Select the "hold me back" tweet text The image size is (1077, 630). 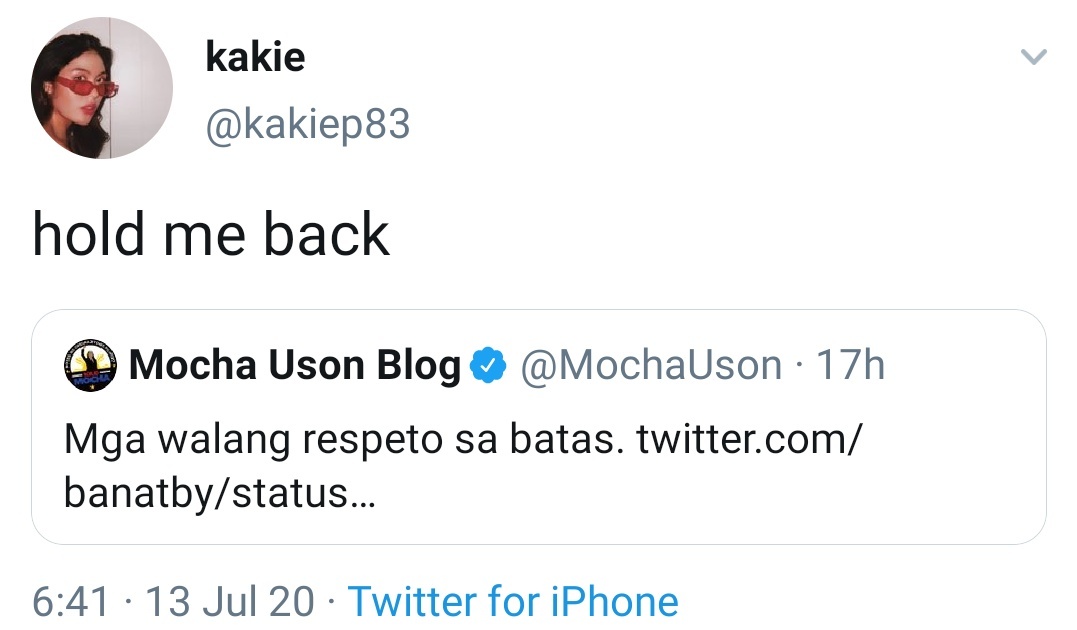click(210, 235)
